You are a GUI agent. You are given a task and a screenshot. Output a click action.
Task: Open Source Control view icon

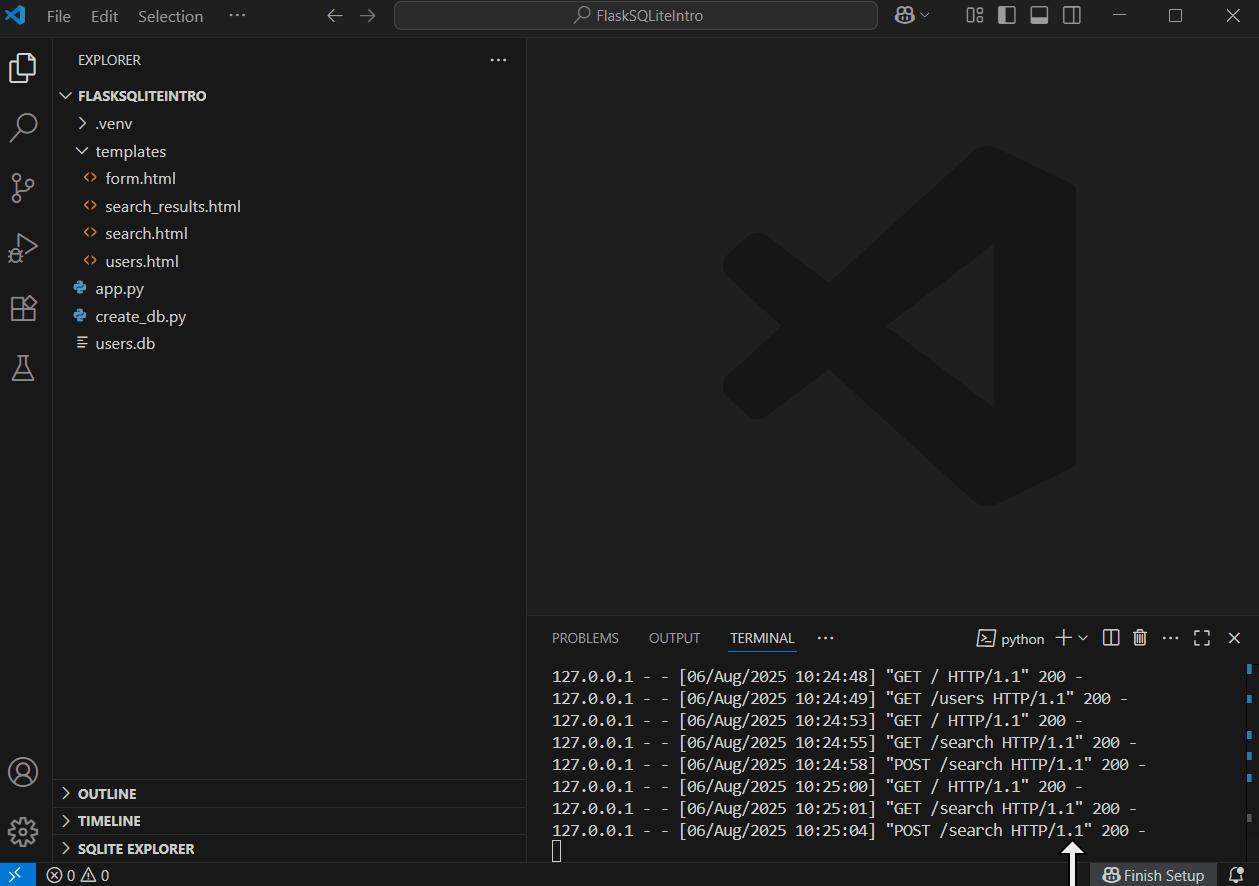[23, 187]
